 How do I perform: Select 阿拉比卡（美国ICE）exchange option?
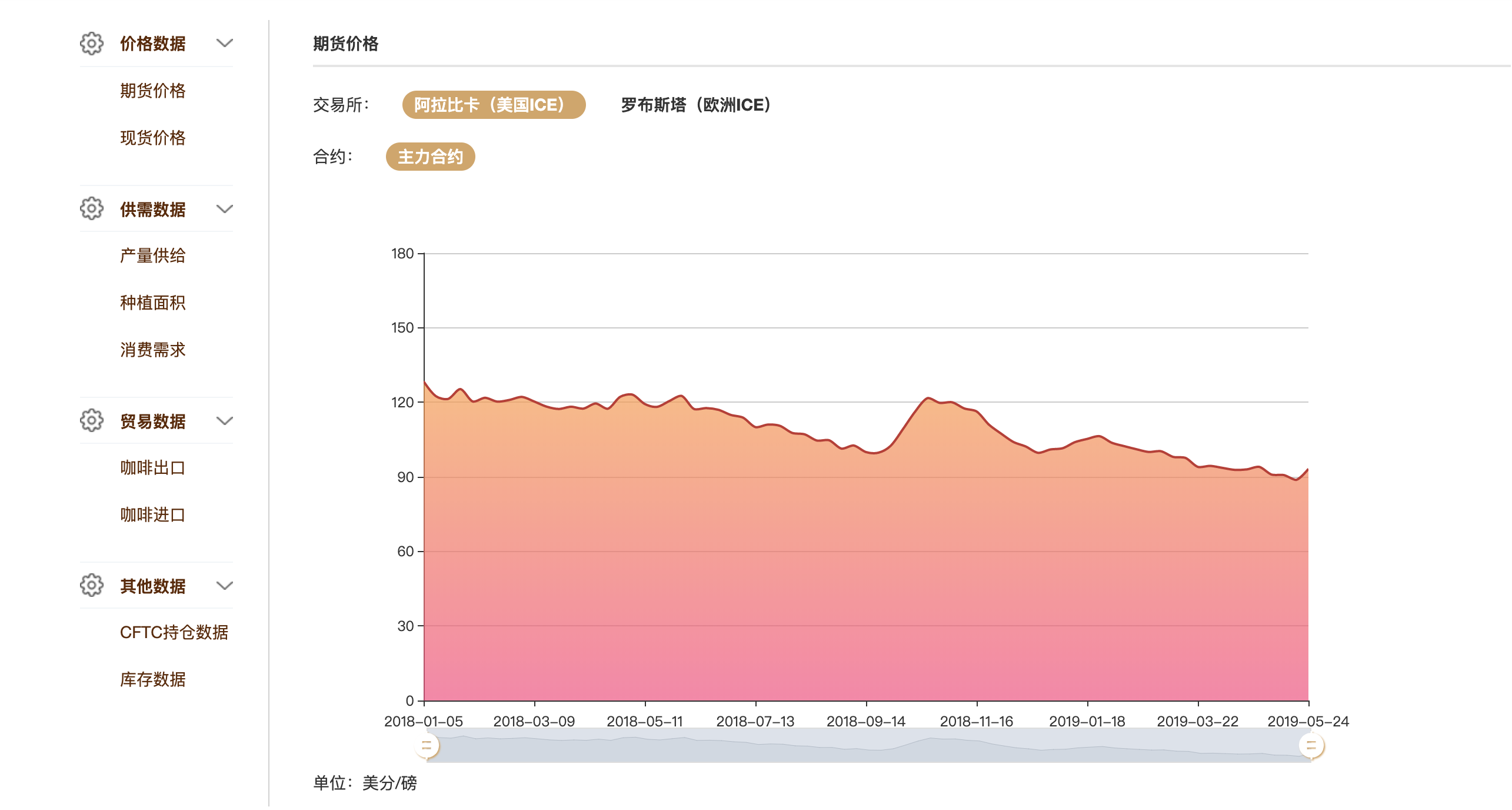[493, 105]
